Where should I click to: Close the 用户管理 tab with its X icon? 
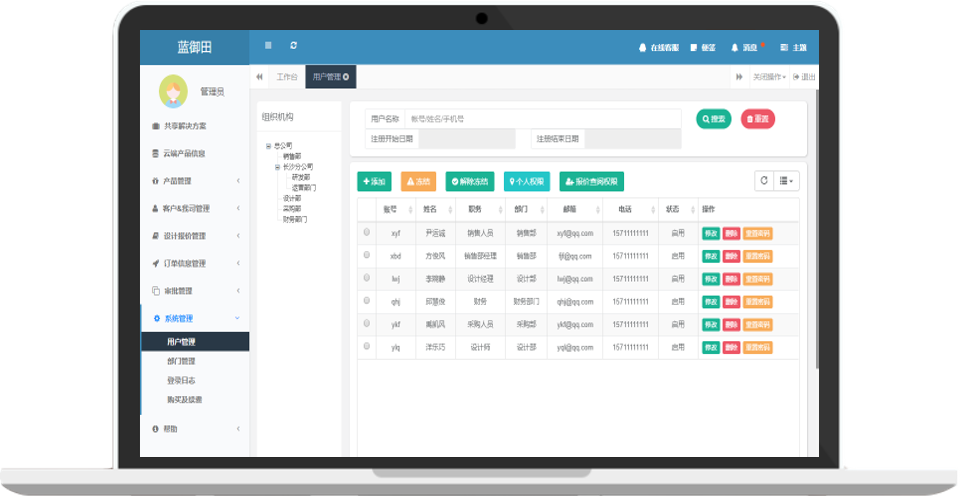pos(346,77)
